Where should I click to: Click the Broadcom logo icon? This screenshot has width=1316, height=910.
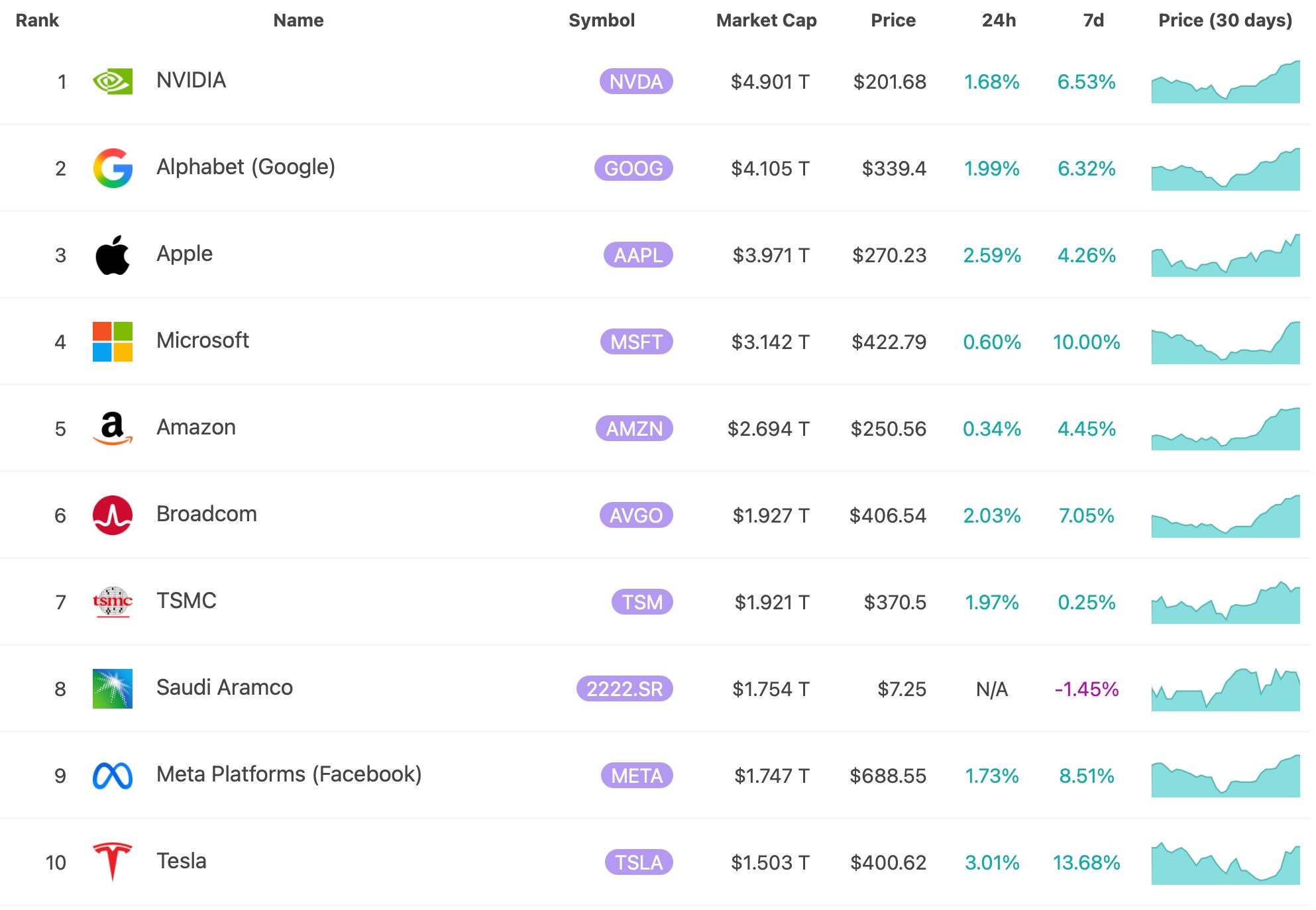point(113,515)
